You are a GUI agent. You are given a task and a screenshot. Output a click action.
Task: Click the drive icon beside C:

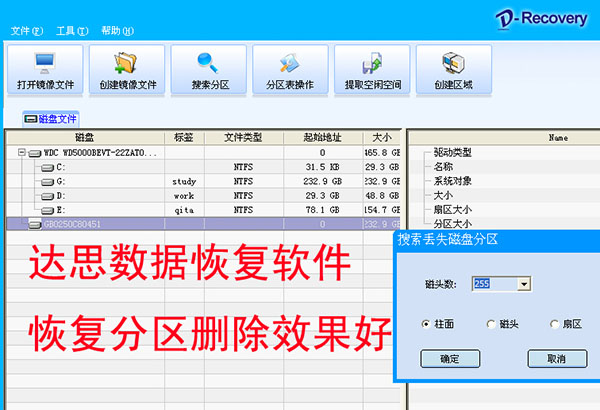(x=47, y=168)
